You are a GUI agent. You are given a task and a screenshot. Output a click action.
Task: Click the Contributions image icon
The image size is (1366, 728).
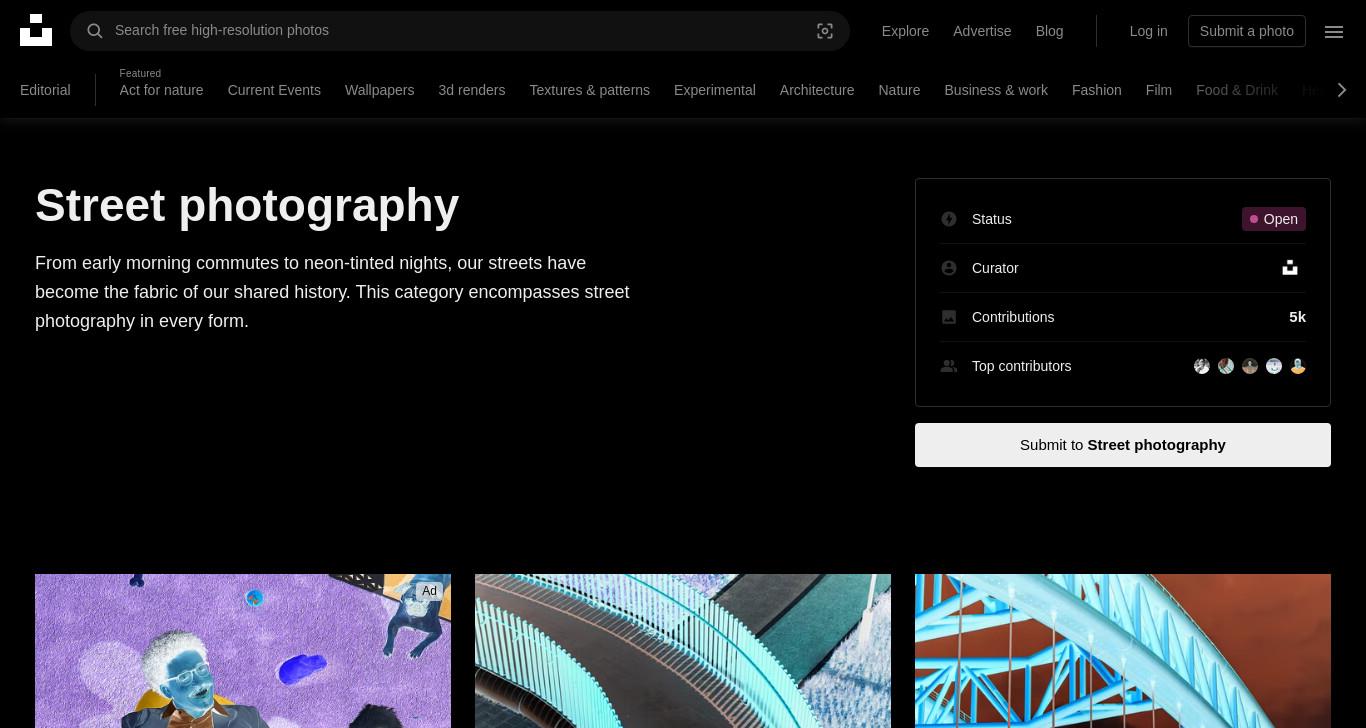[x=949, y=317]
